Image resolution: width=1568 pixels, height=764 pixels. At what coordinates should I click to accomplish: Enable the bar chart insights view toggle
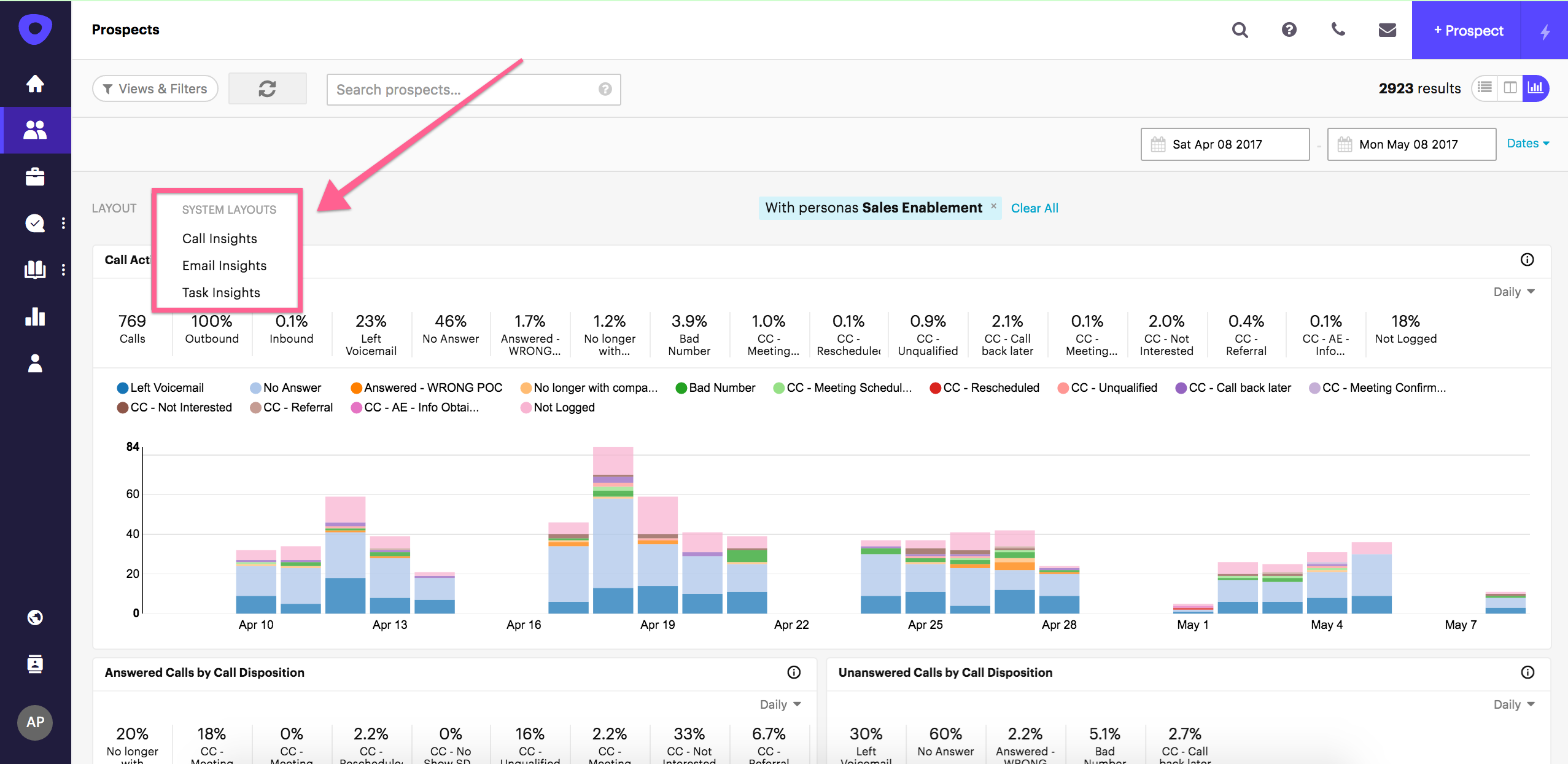click(x=1535, y=88)
